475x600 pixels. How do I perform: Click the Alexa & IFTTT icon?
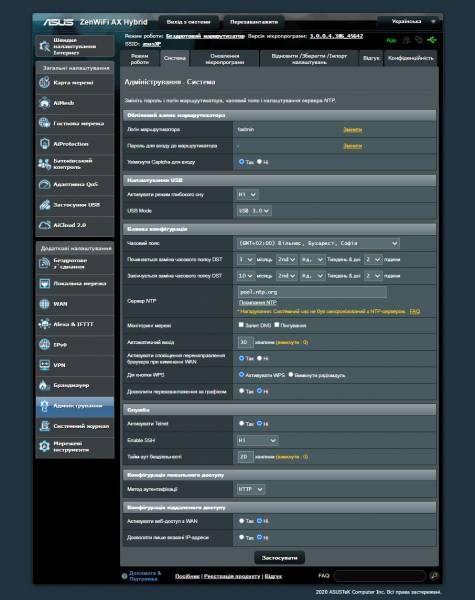44,324
